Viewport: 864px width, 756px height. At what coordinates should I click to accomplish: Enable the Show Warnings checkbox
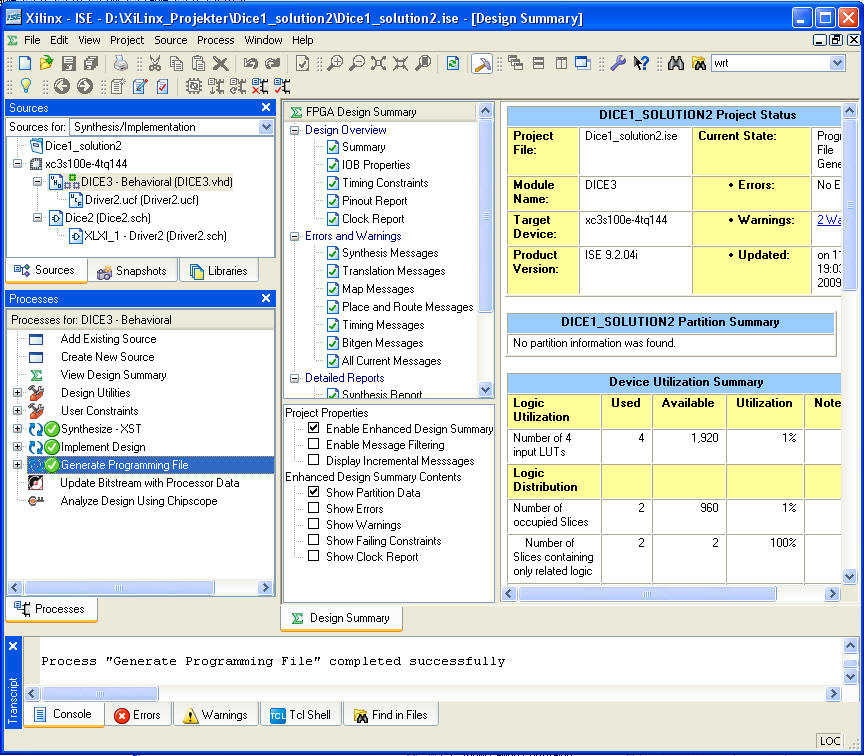314,524
